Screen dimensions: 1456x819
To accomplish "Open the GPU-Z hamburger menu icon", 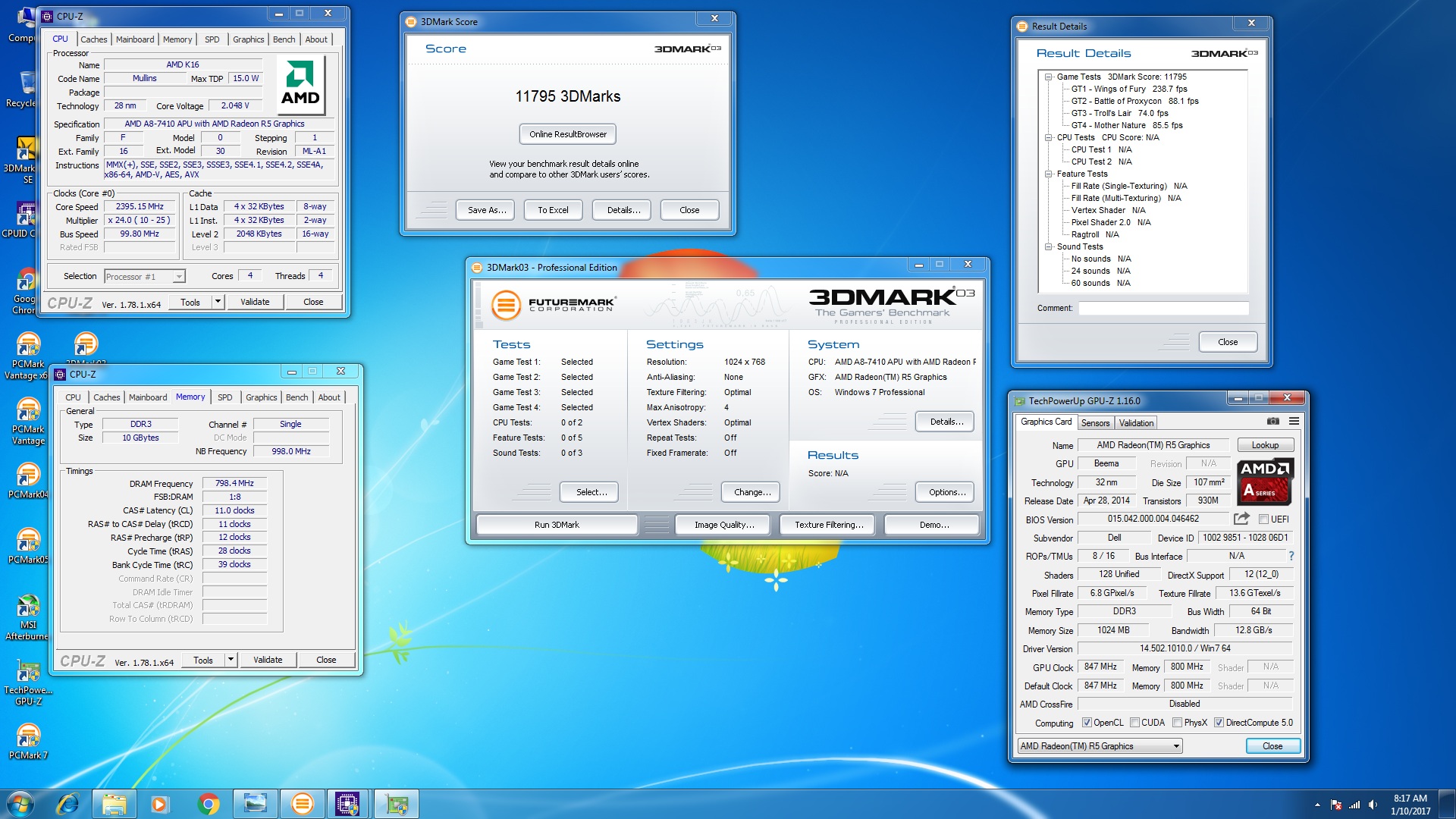I will 1294,422.
